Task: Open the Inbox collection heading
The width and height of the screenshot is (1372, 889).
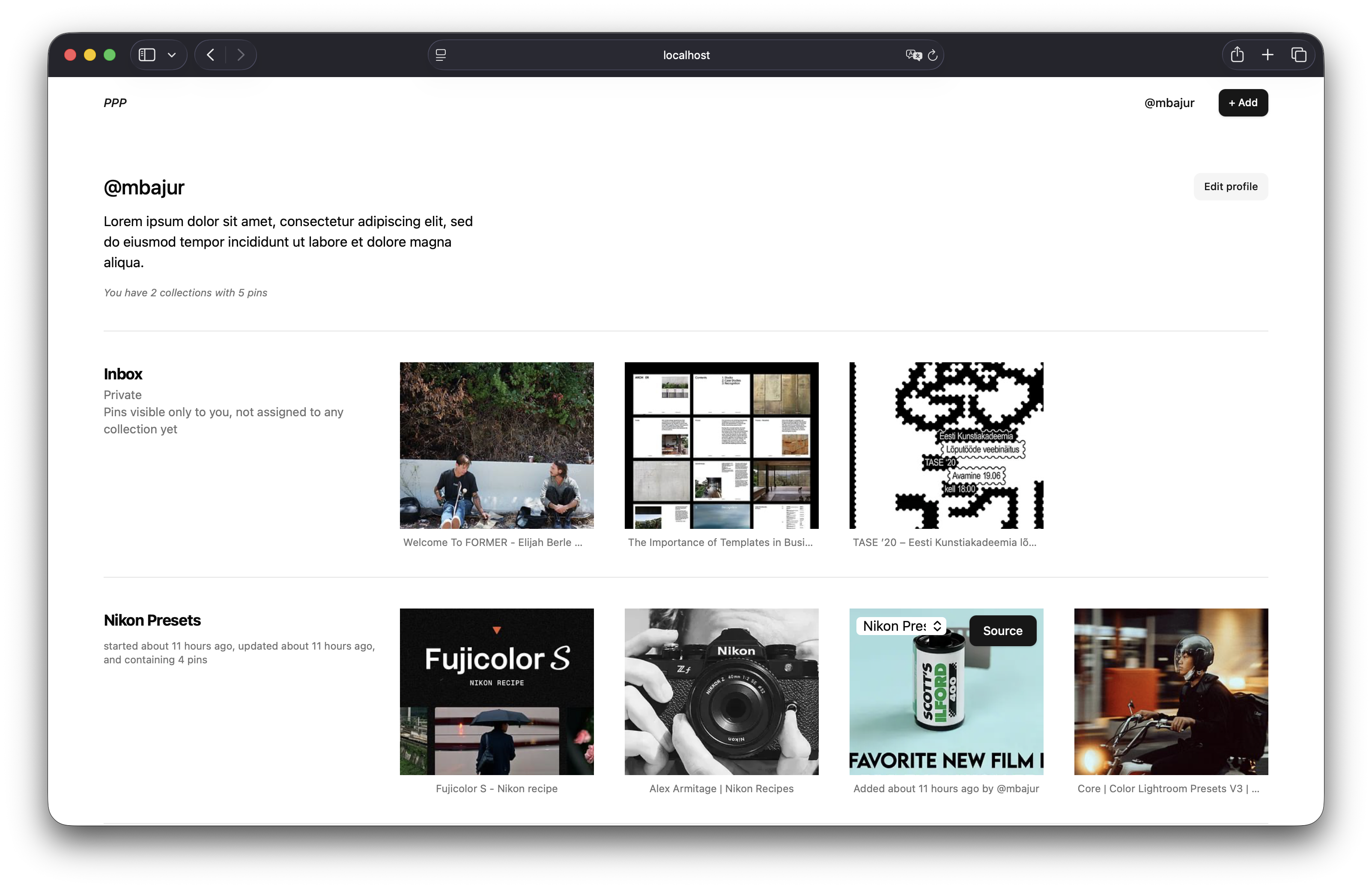Action: (x=123, y=374)
